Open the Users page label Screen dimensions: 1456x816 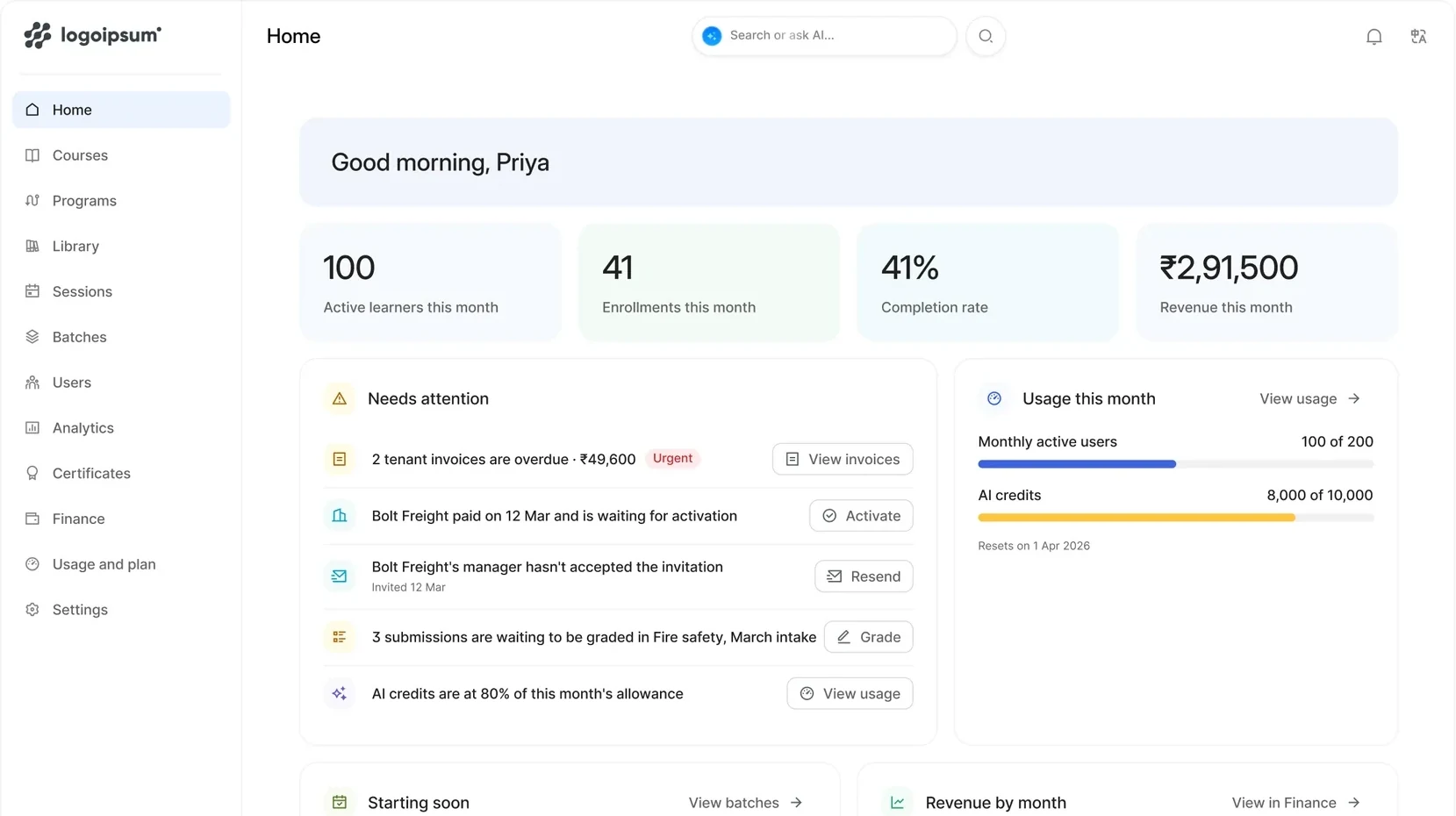72,383
